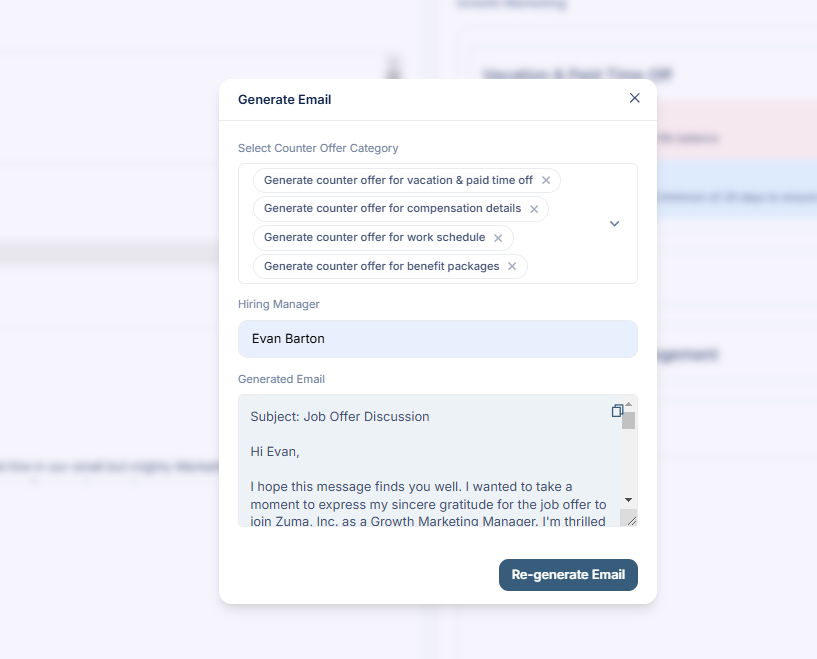Remove work schedule counter offer tag
817x659 pixels.
tap(498, 238)
